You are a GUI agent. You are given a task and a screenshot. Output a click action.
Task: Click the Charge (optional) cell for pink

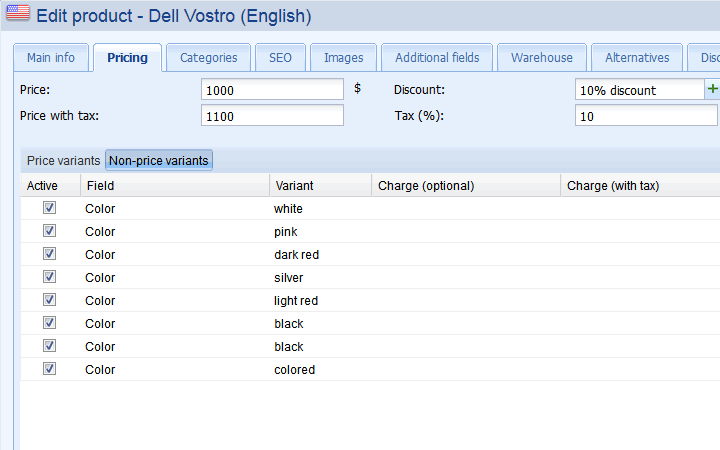[x=466, y=231]
